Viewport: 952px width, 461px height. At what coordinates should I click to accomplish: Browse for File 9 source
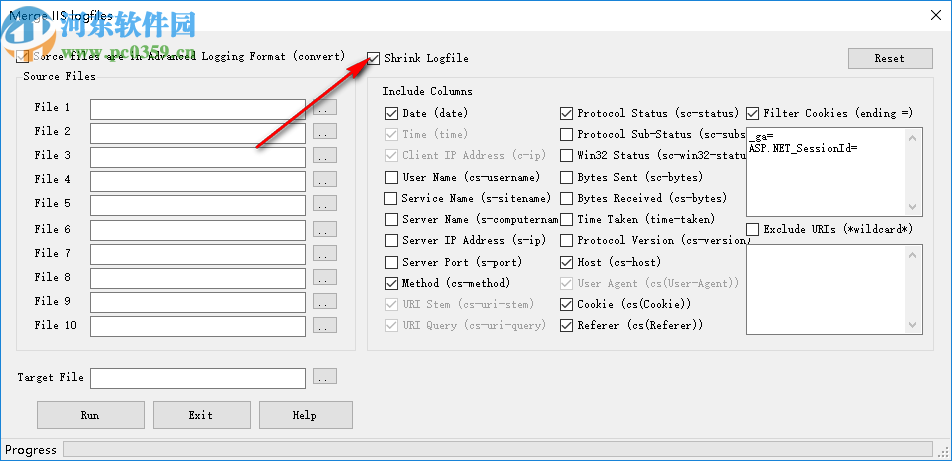(325, 301)
